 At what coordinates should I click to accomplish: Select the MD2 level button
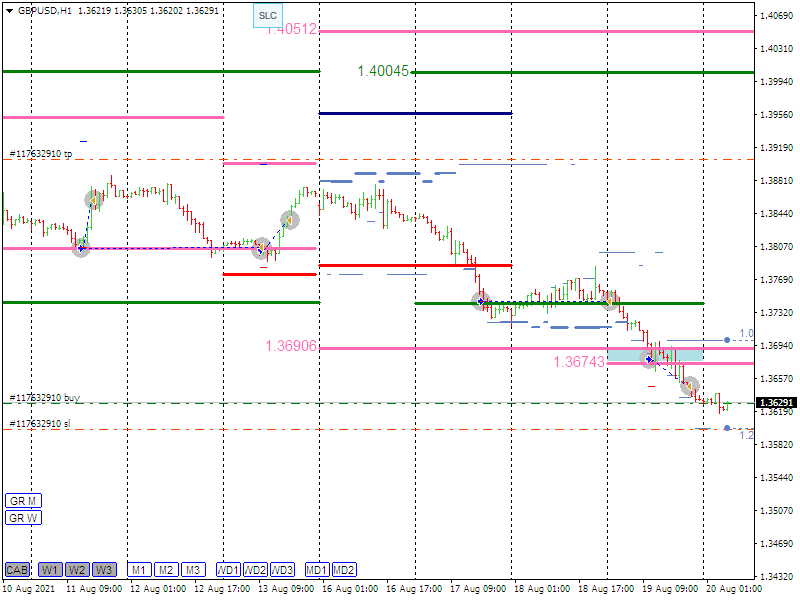click(x=344, y=570)
